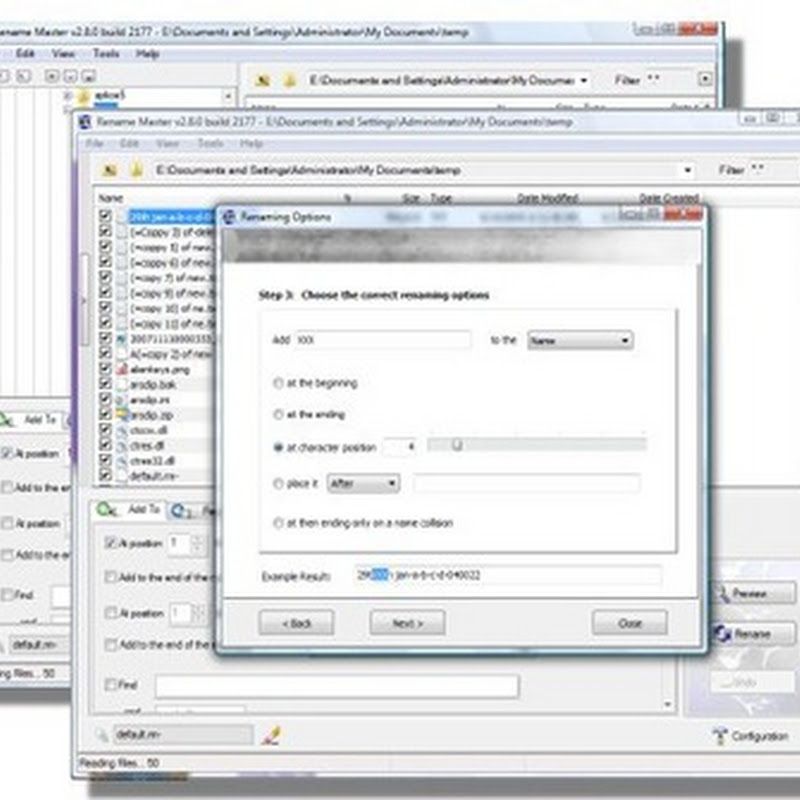
Task: Click the pencil edit-script icon beside default.rn~
Action: click(271, 735)
